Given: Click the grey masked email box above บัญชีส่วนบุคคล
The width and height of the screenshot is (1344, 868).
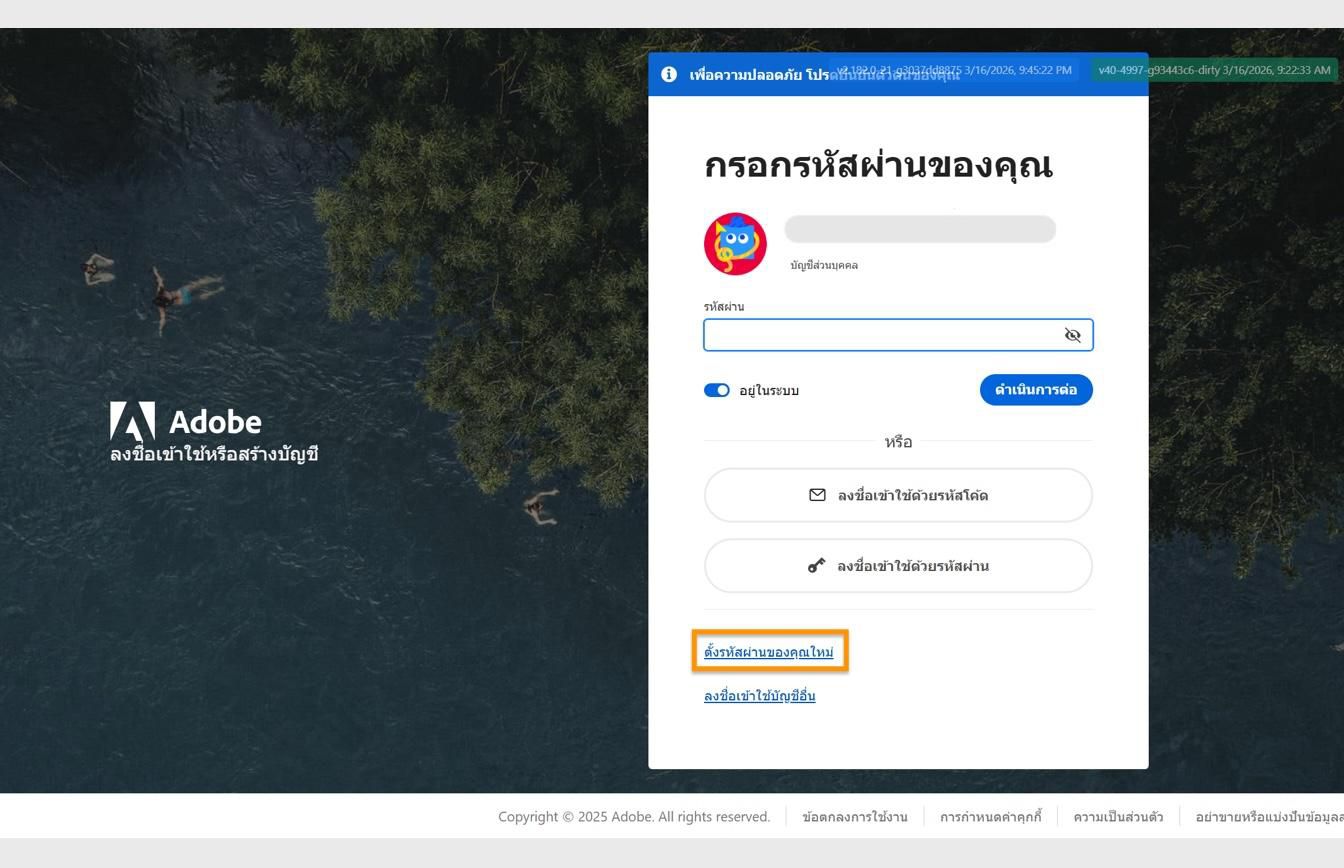Looking at the screenshot, I should point(918,229).
